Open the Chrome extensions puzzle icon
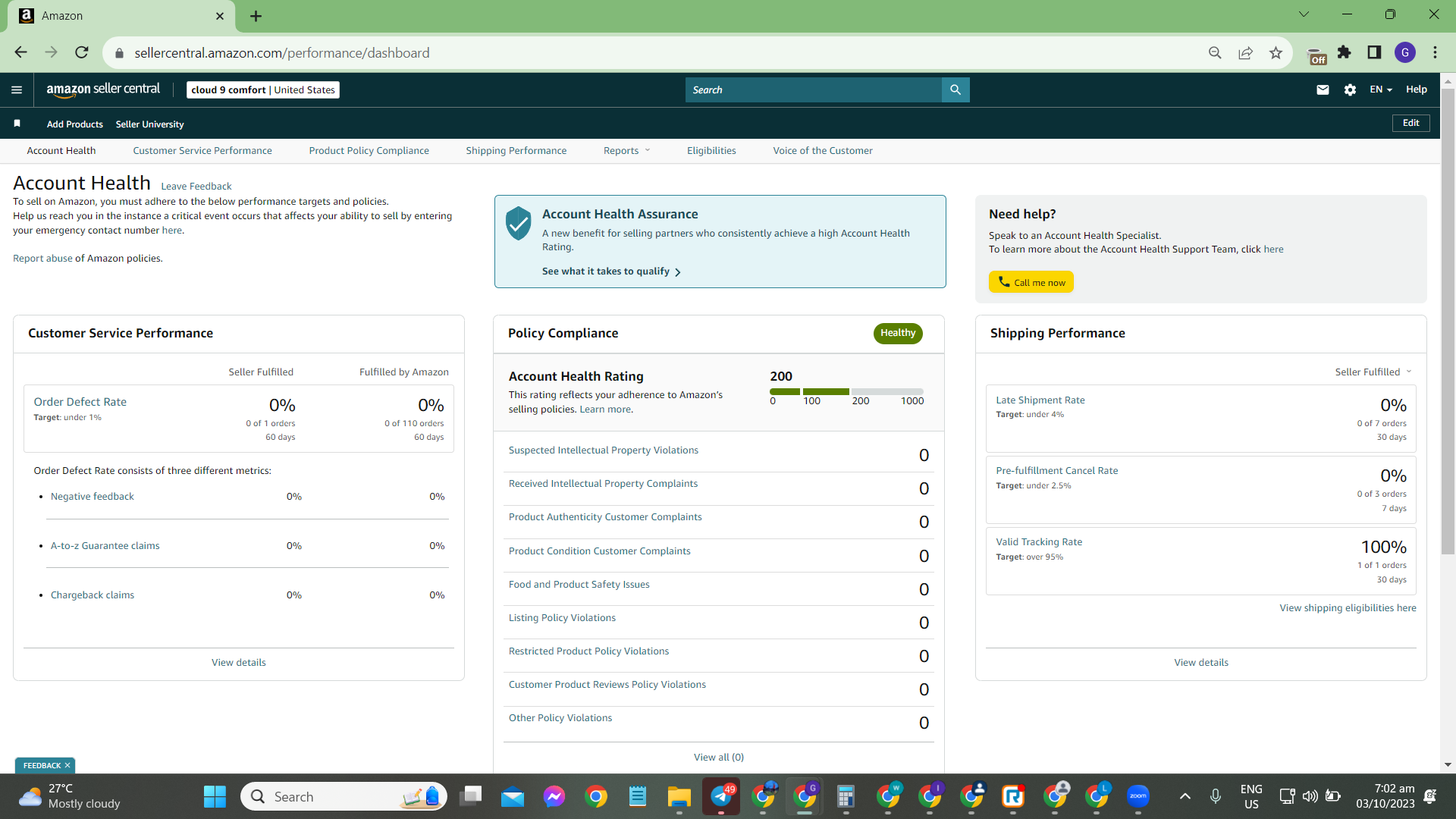 coord(1344,52)
